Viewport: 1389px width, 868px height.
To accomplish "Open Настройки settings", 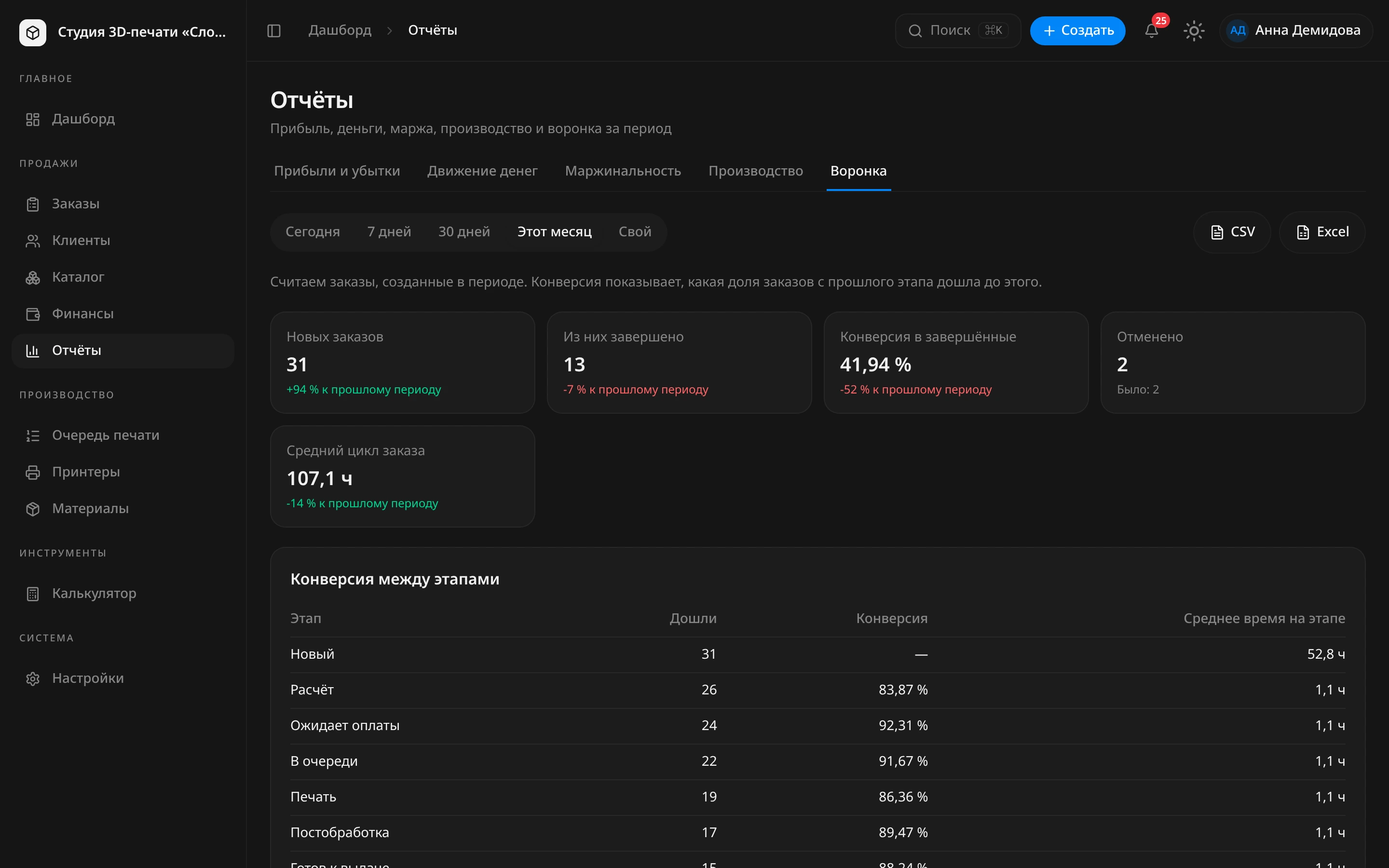I will (123, 678).
